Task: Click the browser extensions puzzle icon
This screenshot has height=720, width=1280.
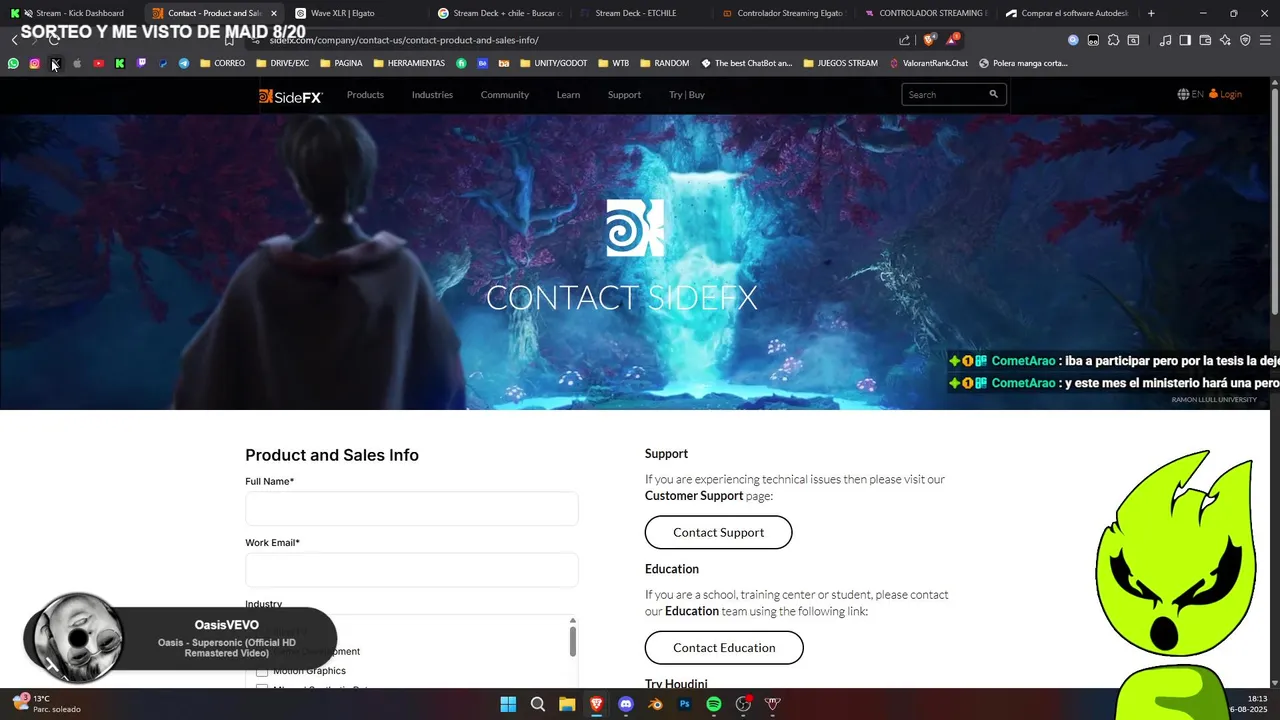Action: click(x=1113, y=40)
